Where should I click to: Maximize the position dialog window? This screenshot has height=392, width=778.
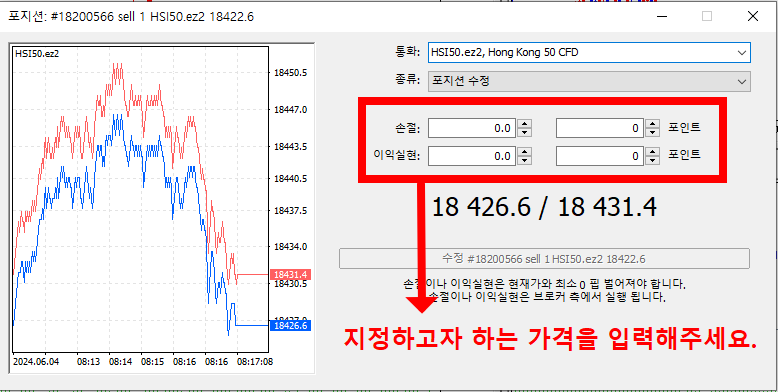[x=707, y=16]
